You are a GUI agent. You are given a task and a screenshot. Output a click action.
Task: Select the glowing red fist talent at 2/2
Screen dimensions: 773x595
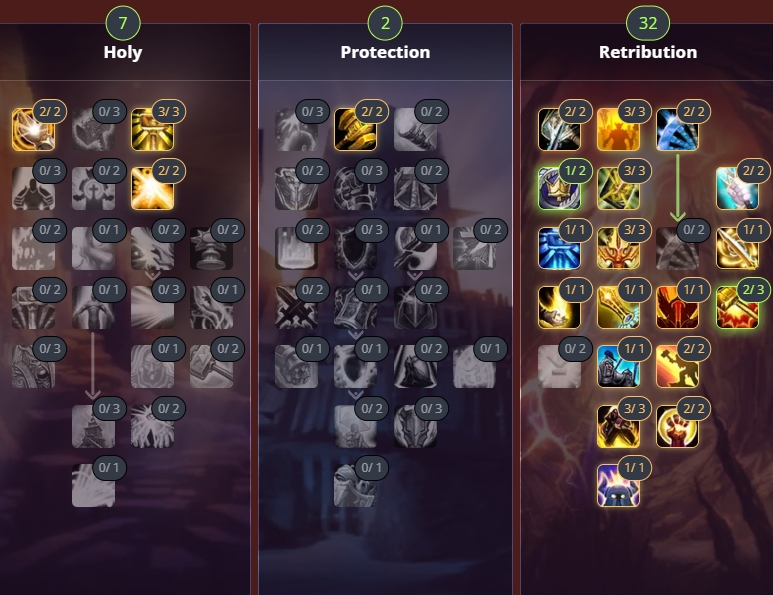(677, 426)
